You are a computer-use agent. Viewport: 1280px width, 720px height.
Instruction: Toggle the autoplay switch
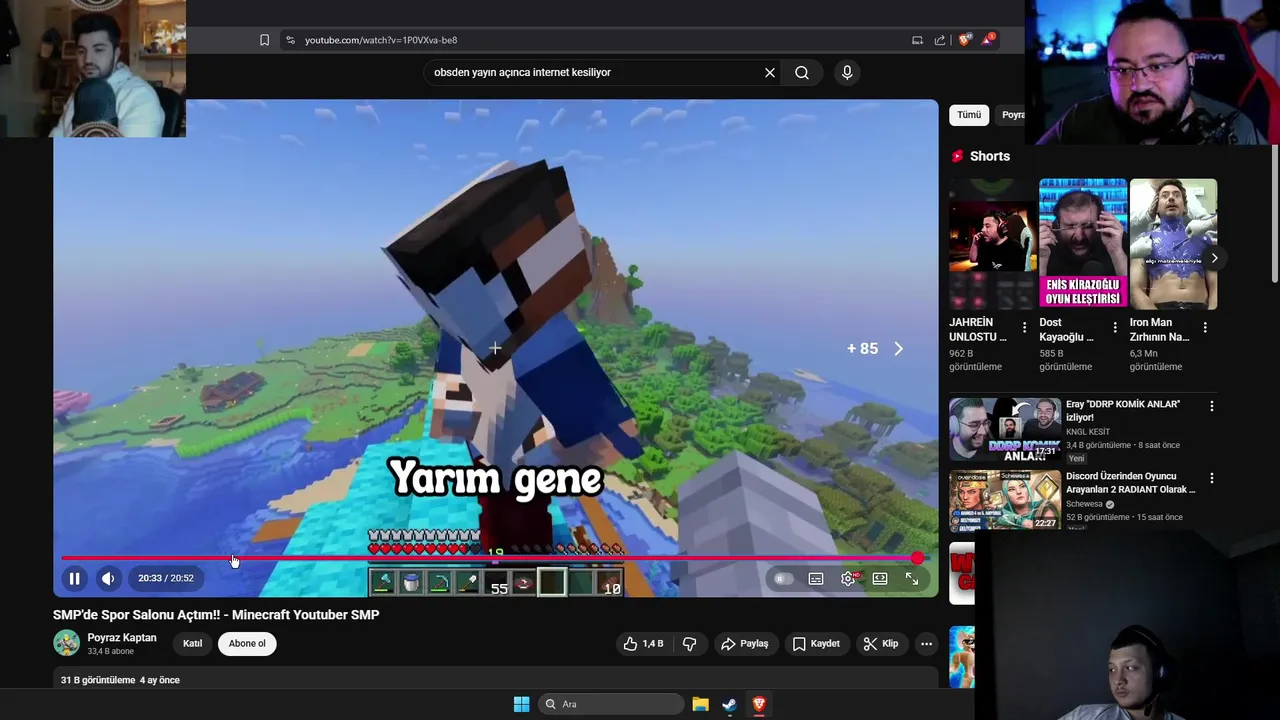pos(783,579)
